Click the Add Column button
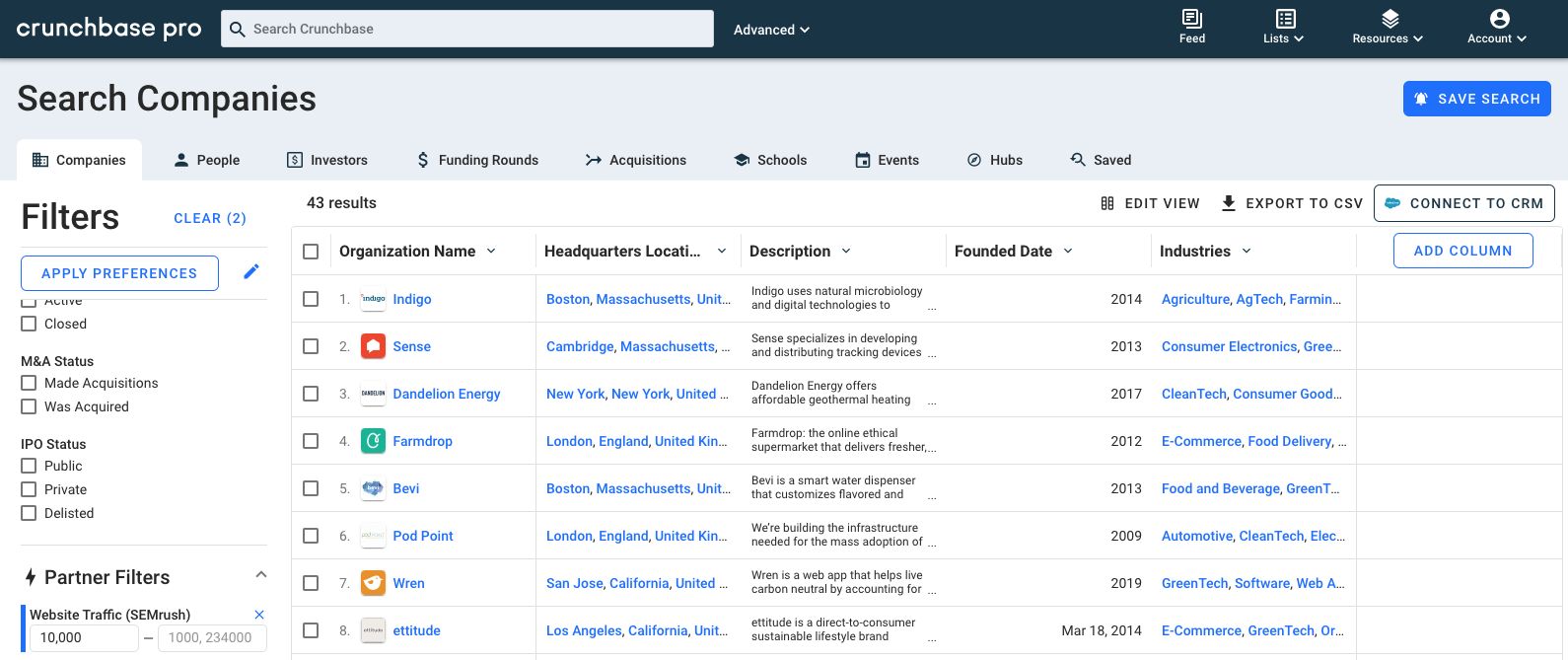 [x=1463, y=251]
